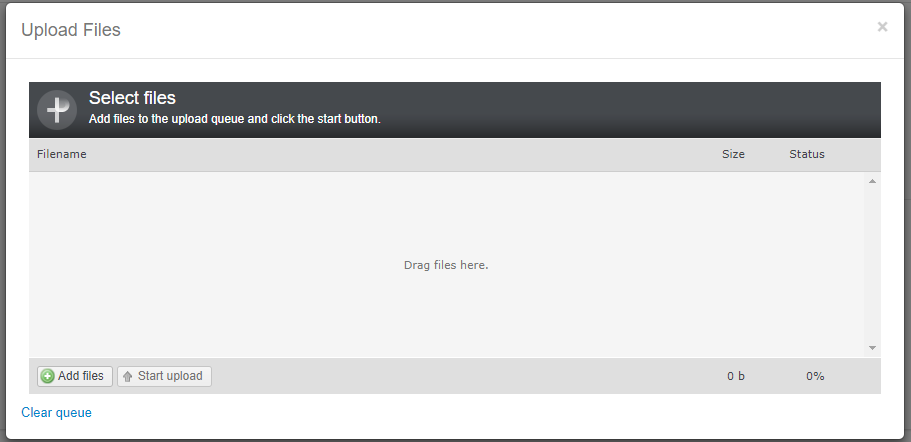Click the 0% upload progress indicator
The width and height of the screenshot is (911, 442).
(815, 376)
